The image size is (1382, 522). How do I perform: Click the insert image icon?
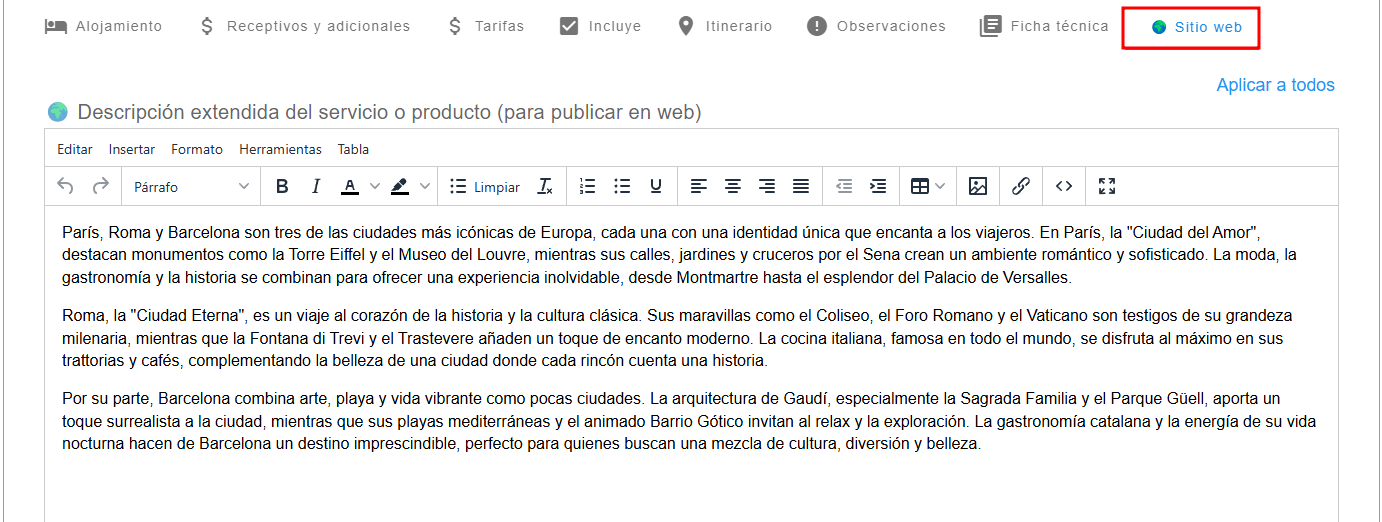tap(978, 186)
